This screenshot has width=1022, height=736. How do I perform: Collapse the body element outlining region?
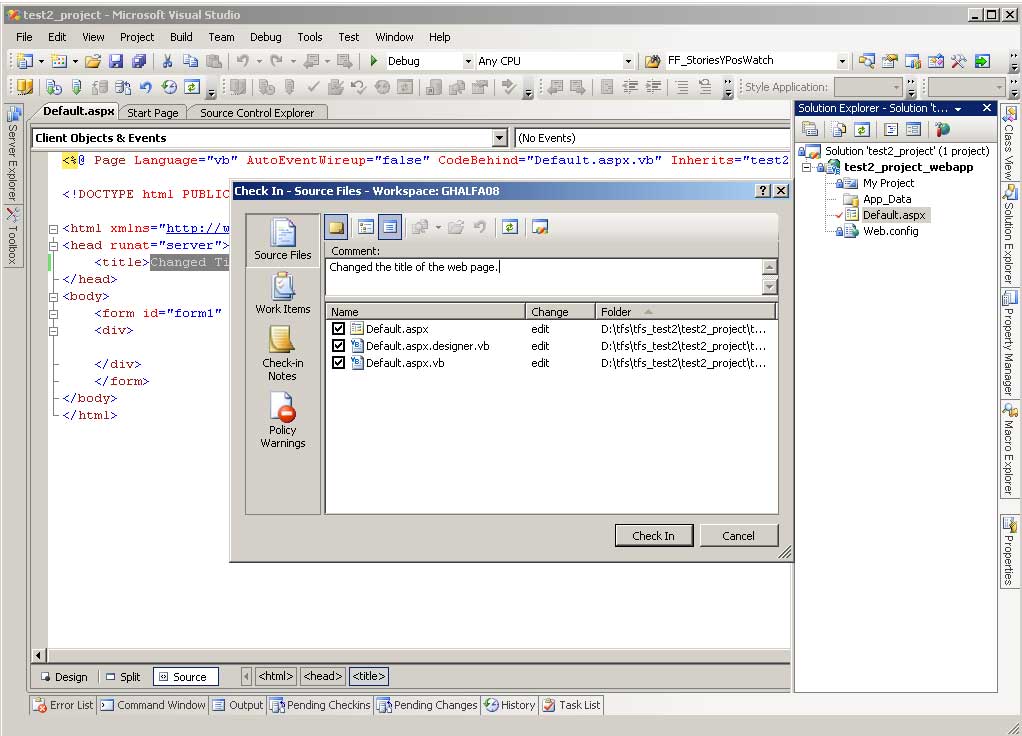pyautogui.click(x=53, y=297)
